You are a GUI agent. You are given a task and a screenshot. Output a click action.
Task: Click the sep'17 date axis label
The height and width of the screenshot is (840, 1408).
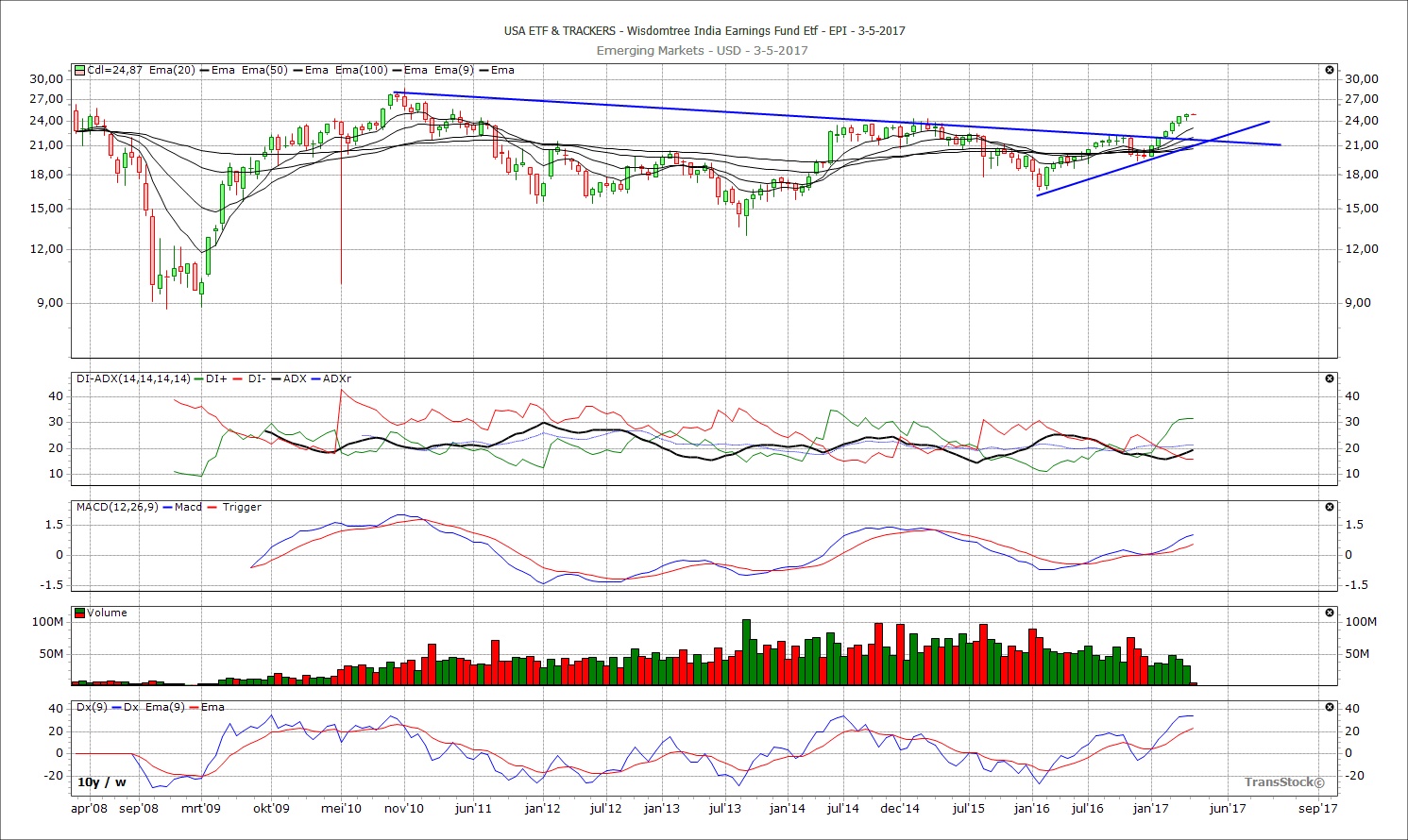pos(1318,809)
